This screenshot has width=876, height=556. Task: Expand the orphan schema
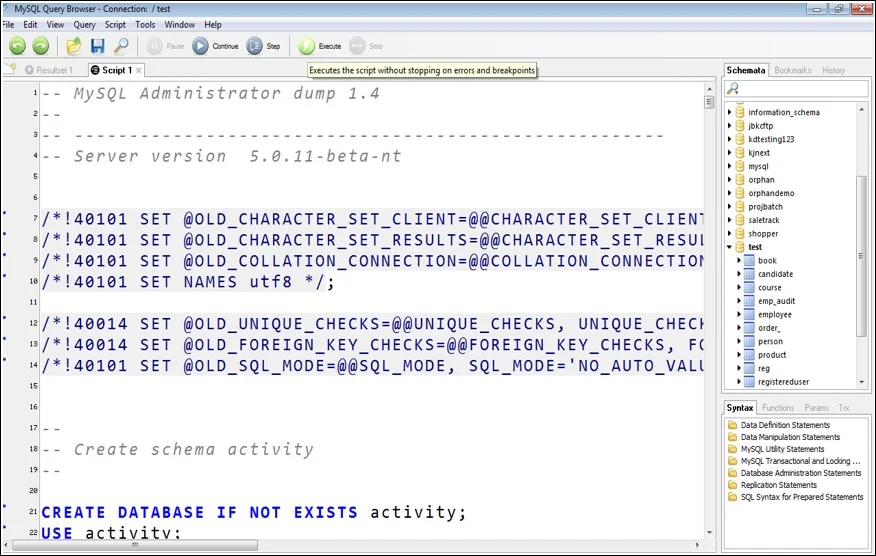coord(730,179)
